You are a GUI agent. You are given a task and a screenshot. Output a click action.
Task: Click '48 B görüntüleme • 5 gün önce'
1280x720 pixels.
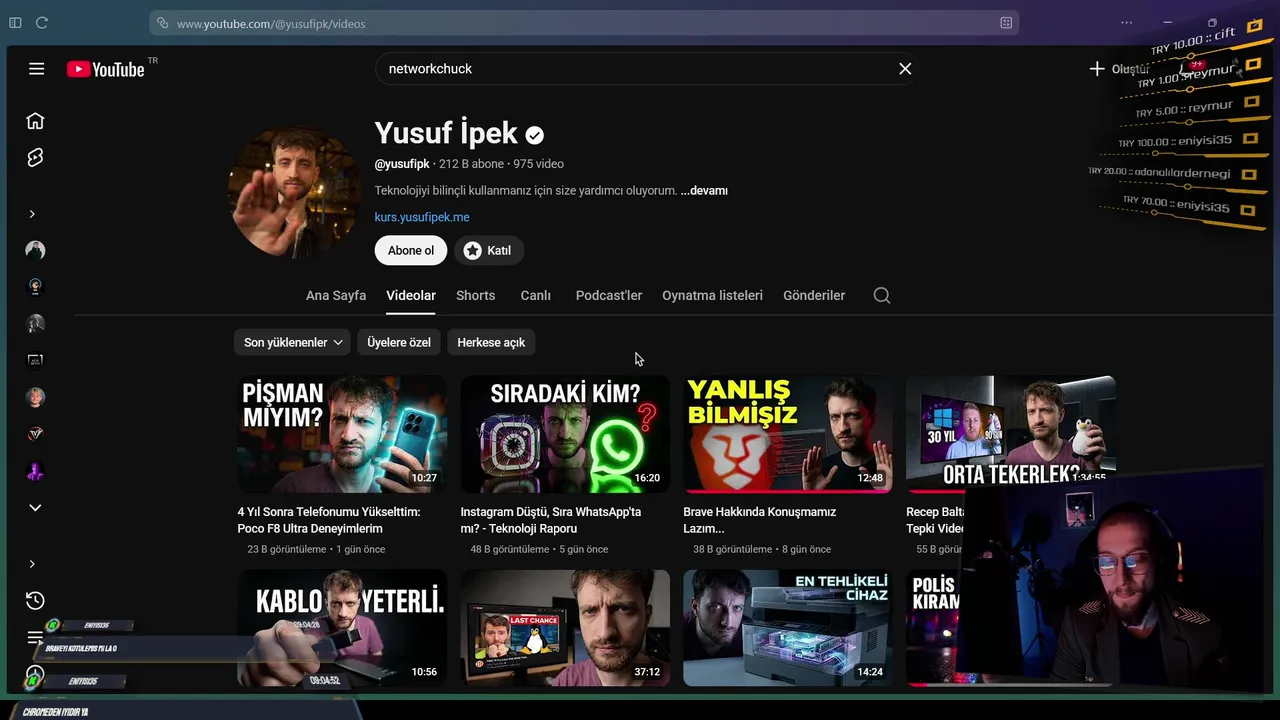tap(539, 549)
